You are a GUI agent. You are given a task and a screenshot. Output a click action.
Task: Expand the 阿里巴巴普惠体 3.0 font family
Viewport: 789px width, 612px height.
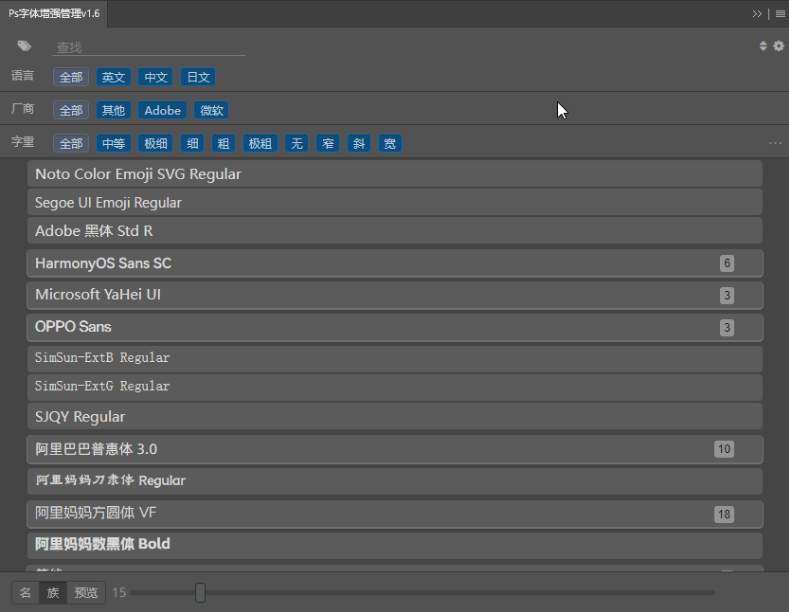394,449
